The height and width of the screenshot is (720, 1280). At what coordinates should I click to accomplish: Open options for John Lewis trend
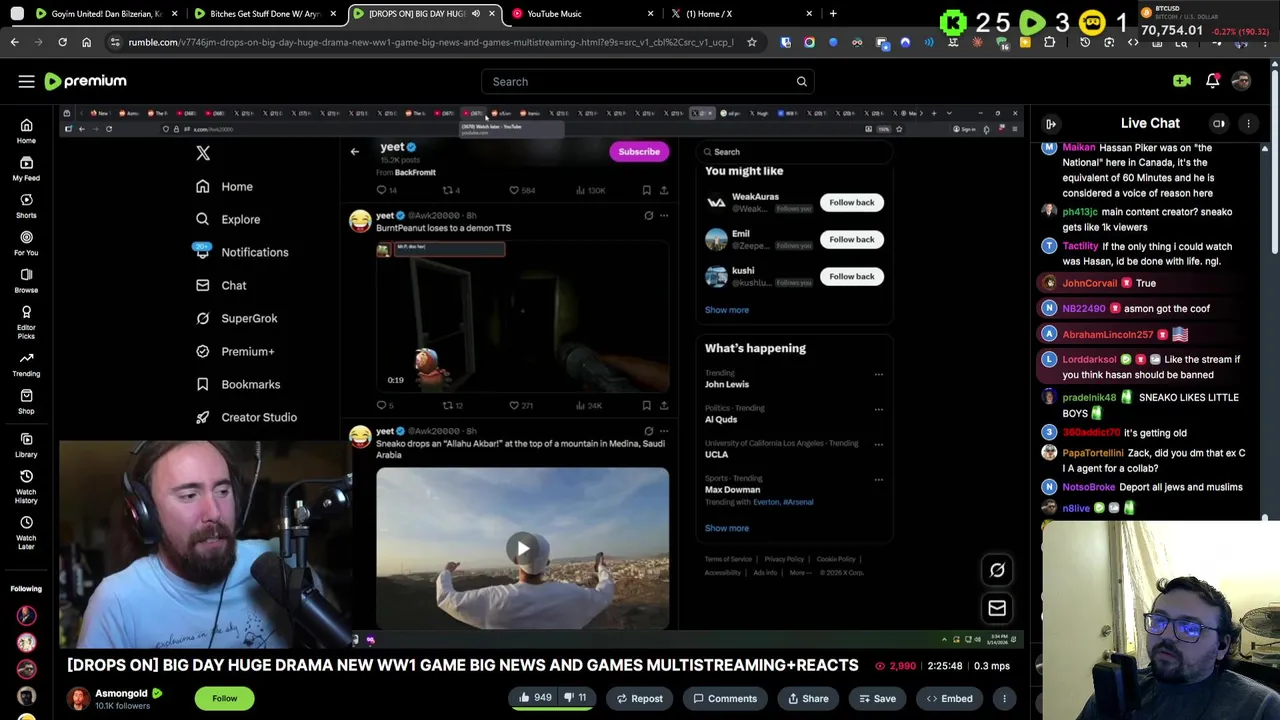click(879, 374)
